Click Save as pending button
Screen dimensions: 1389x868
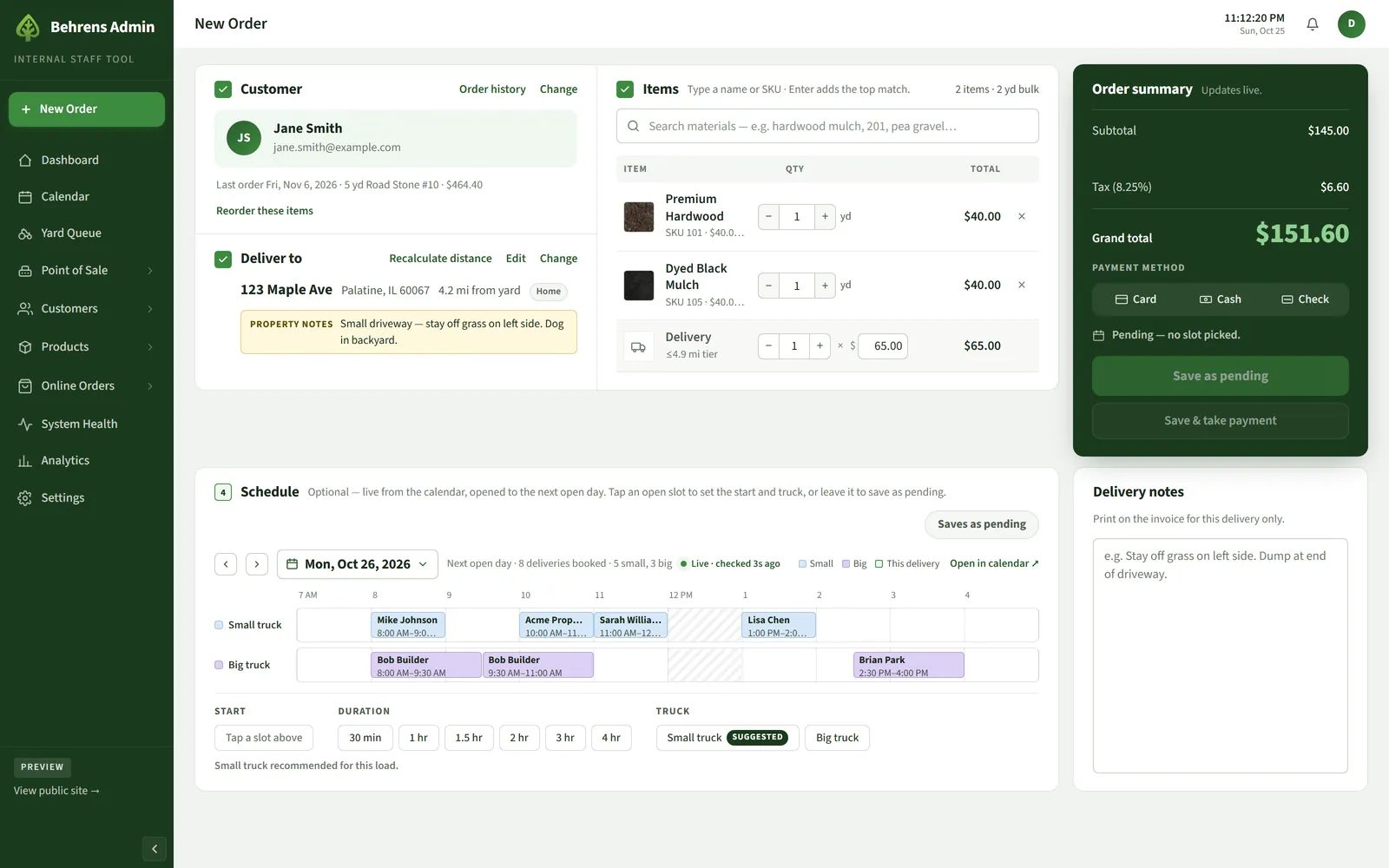pos(1220,376)
